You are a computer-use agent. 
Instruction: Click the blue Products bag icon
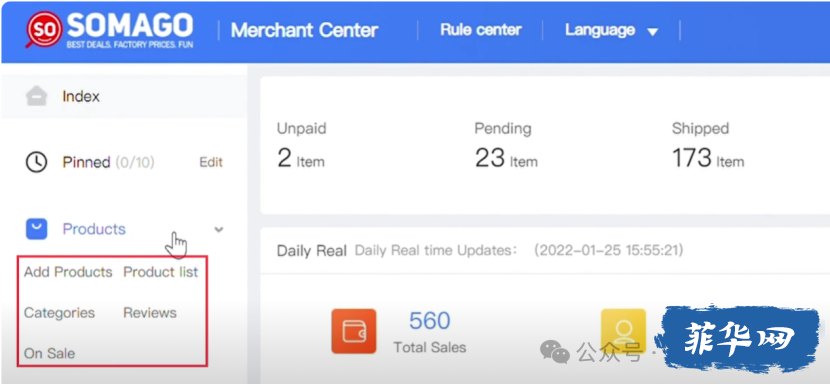pos(37,229)
